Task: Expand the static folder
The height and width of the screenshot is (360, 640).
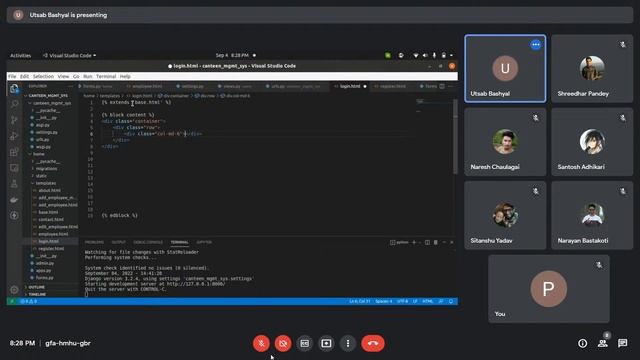Action: 50,176
